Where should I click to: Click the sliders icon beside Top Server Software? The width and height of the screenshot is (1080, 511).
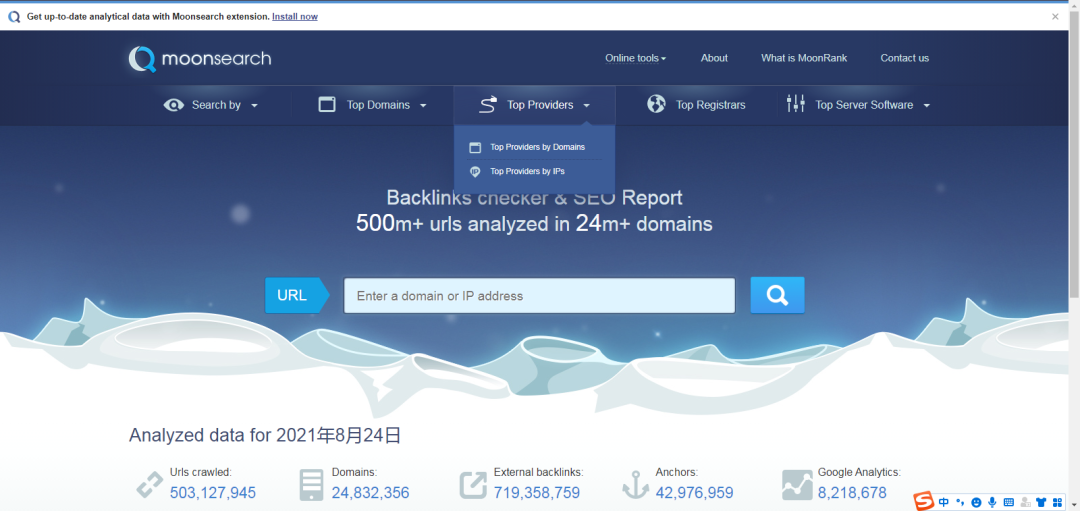click(796, 104)
